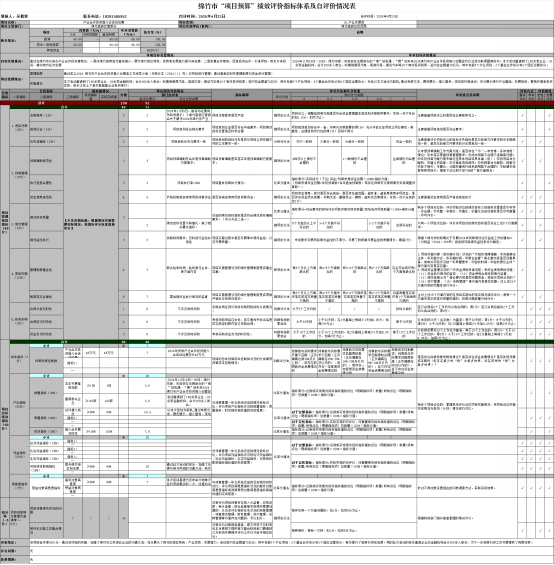Screen dimensions: 554x565
Task: Click the first cyan 小计 subtotal cell
Action: 46,346
